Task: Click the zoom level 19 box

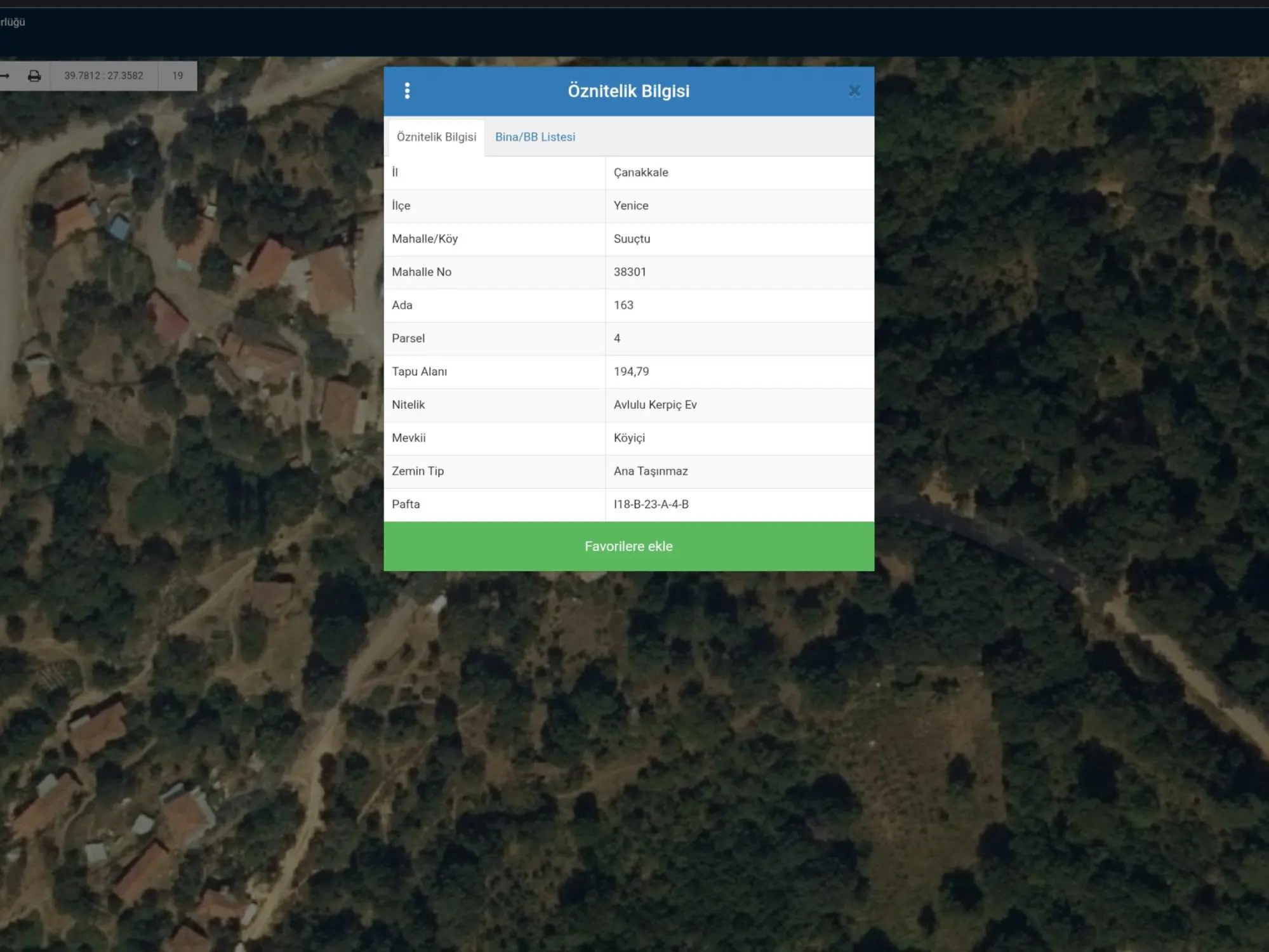Action: (178, 76)
